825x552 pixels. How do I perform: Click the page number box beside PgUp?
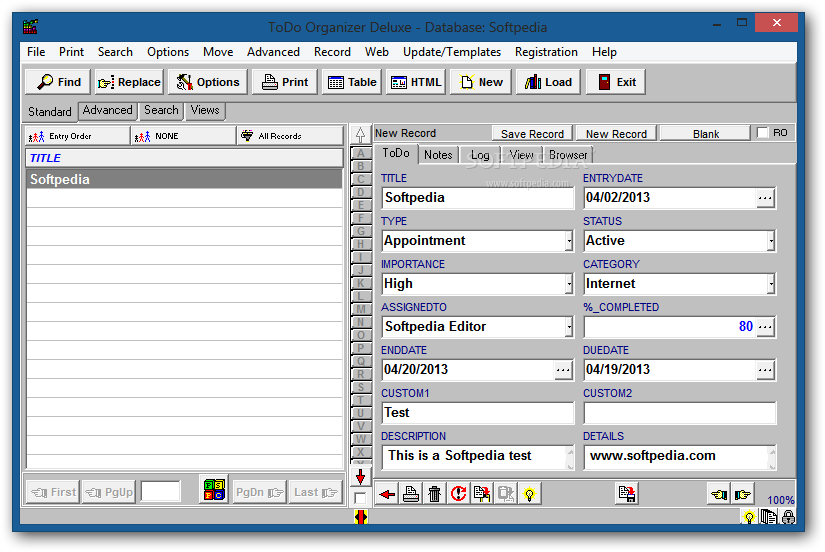point(161,492)
